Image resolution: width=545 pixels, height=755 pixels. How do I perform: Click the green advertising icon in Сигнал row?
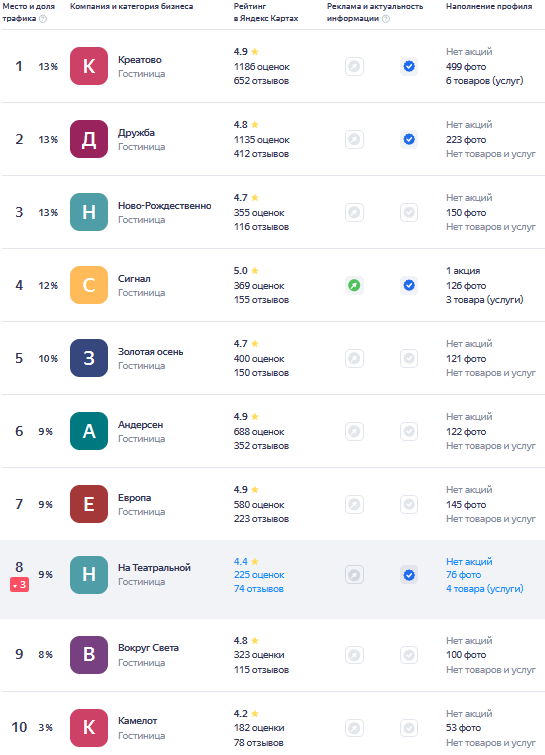coord(354,286)
